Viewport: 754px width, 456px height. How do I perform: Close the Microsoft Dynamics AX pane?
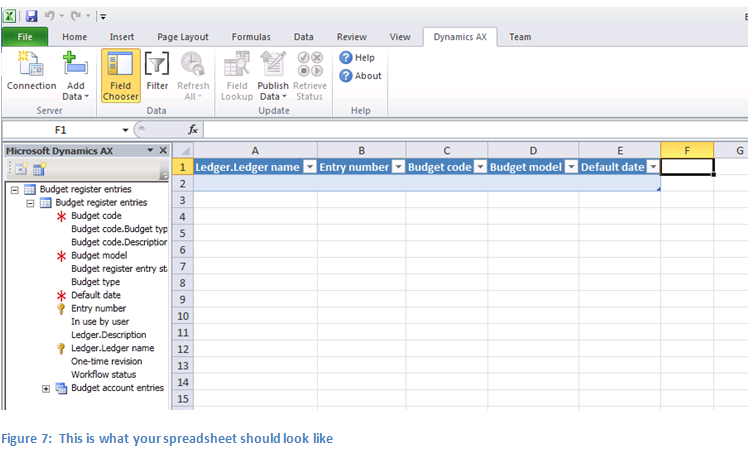coord(162,150)
